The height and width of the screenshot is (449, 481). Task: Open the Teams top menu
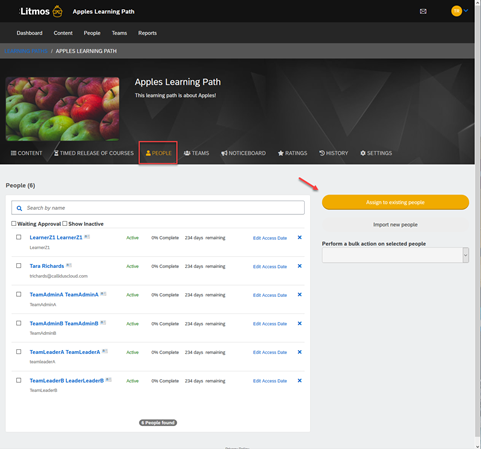(119, 33)
